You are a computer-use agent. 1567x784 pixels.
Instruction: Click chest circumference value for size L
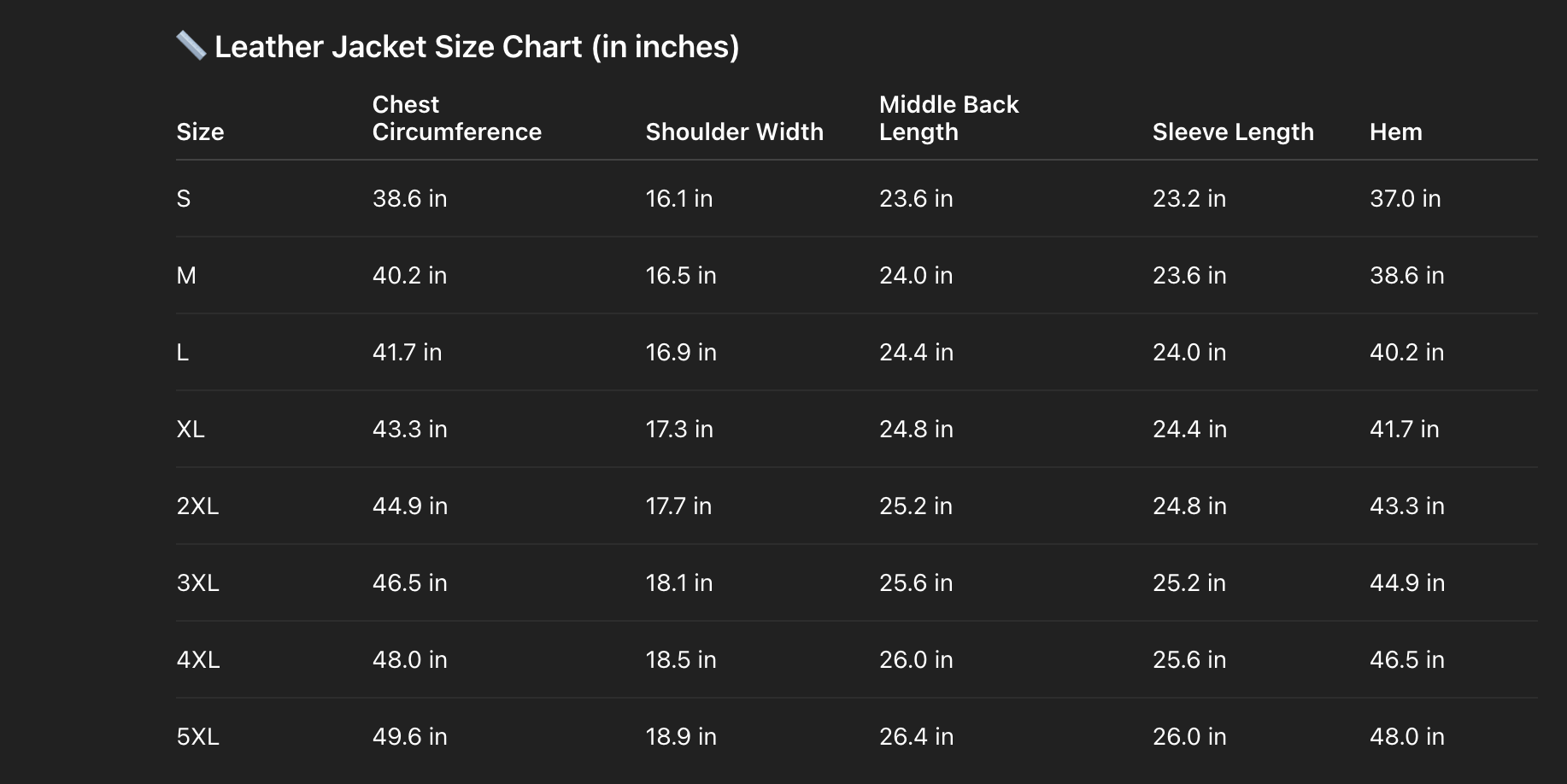point(407,353)
